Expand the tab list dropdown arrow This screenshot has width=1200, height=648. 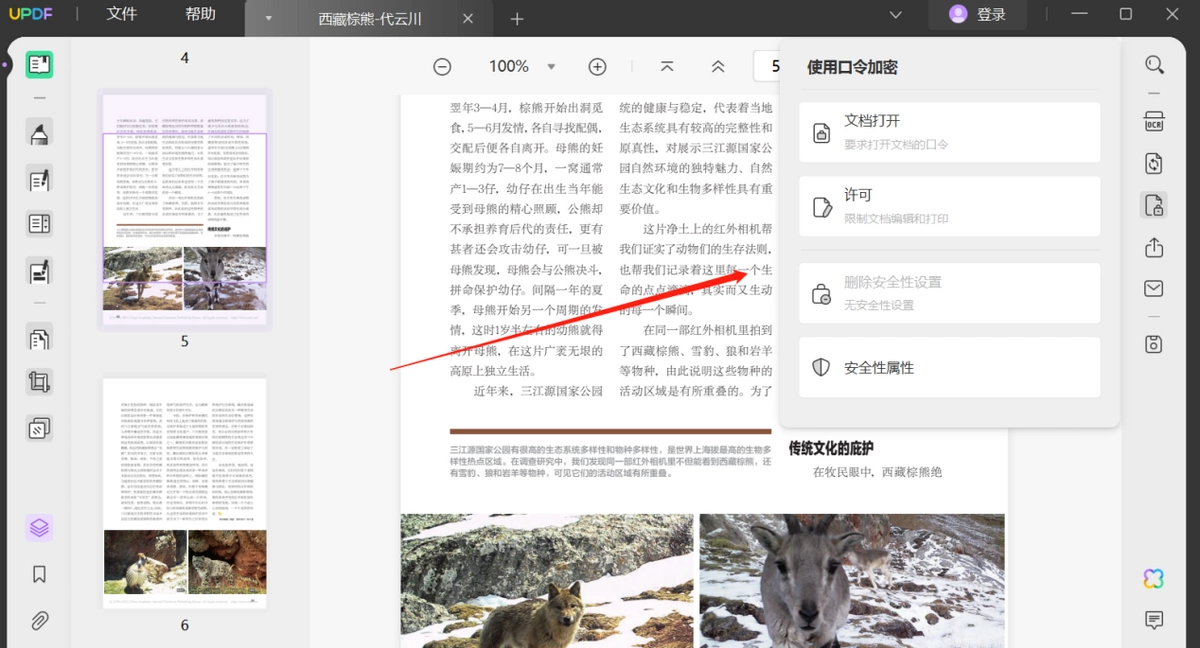click(268, 18)
